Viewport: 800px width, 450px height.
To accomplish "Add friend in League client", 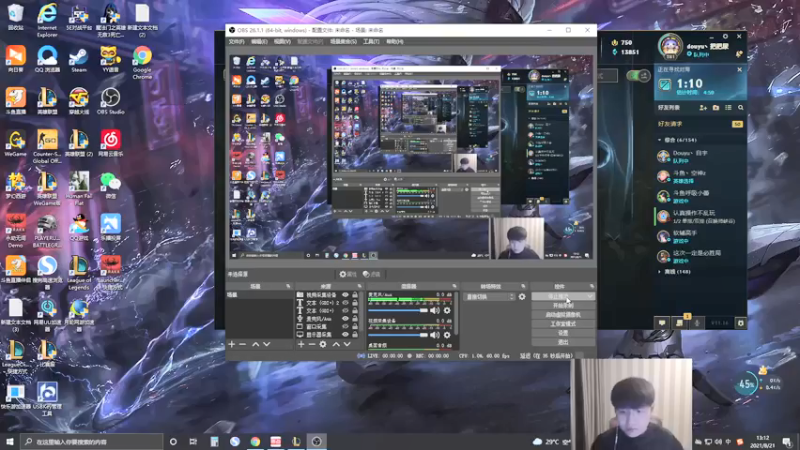I will point(703,108).
